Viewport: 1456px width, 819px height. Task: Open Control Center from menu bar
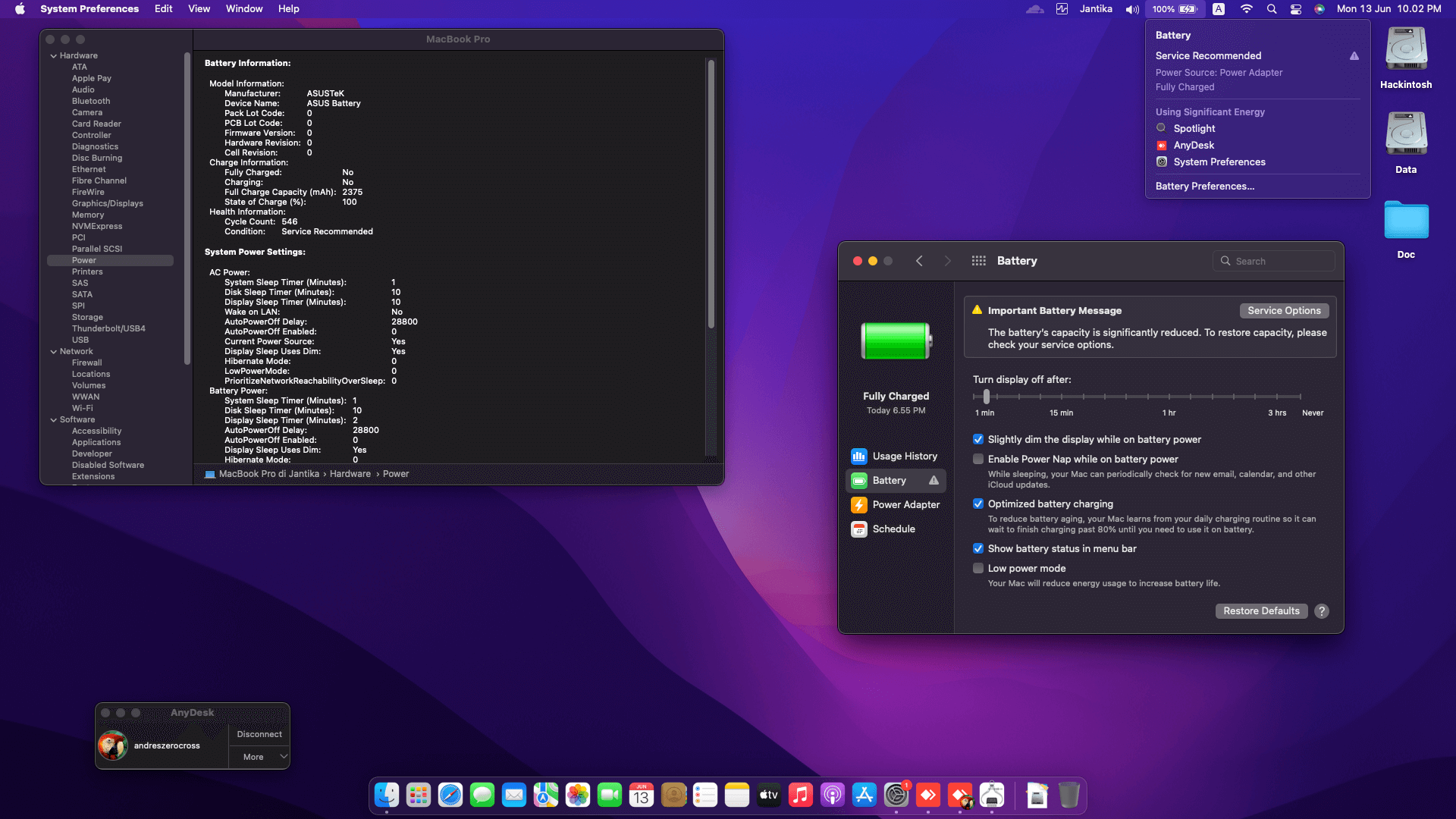pos(1296,9)
